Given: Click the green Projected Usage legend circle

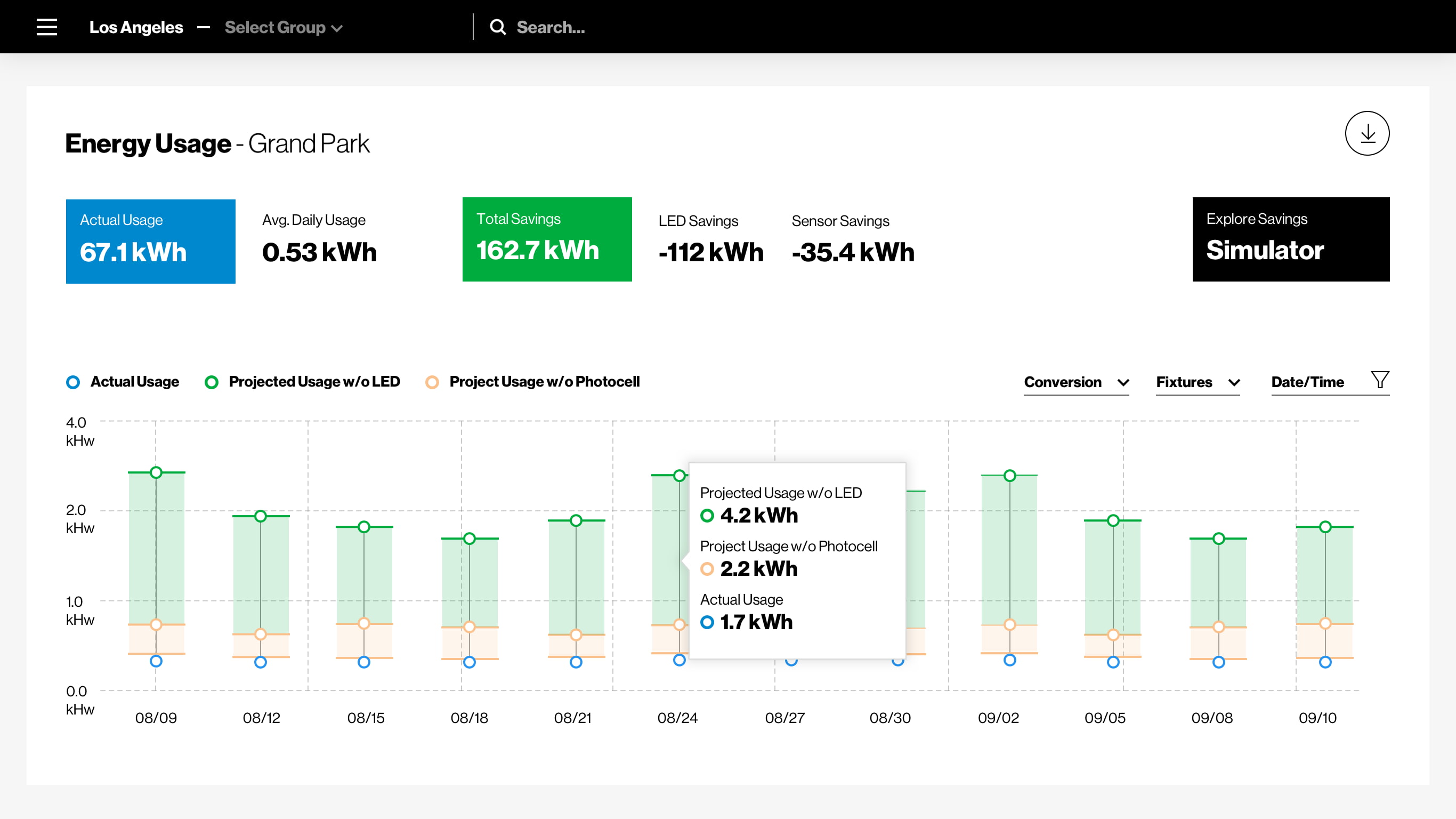Looking at the screenshot, I should coord(212,382).
